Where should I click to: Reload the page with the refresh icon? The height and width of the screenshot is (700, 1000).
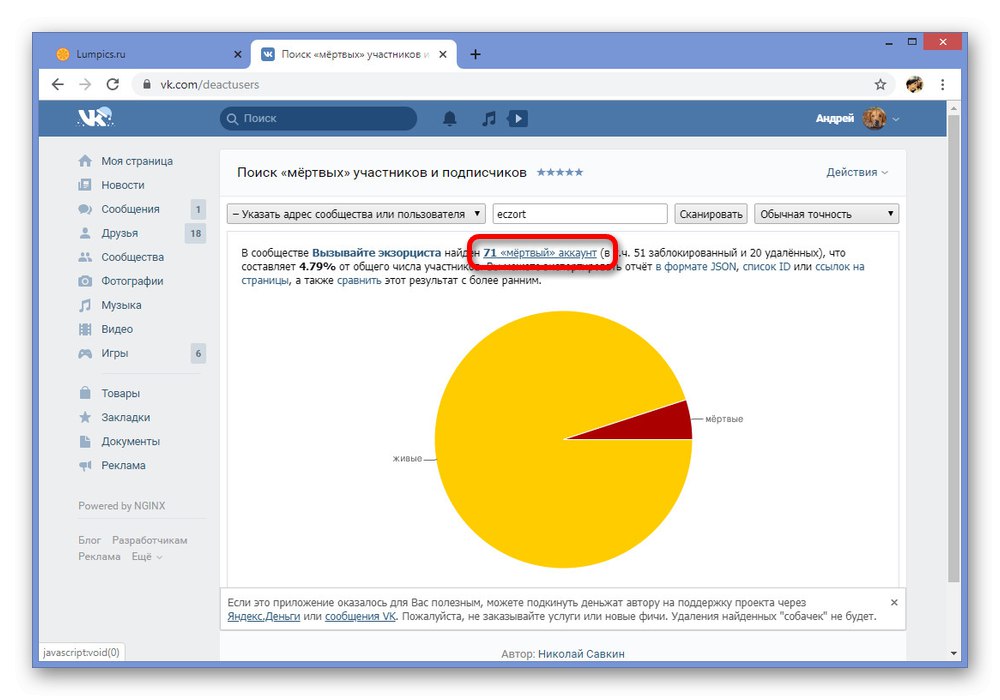pos(113,84)
